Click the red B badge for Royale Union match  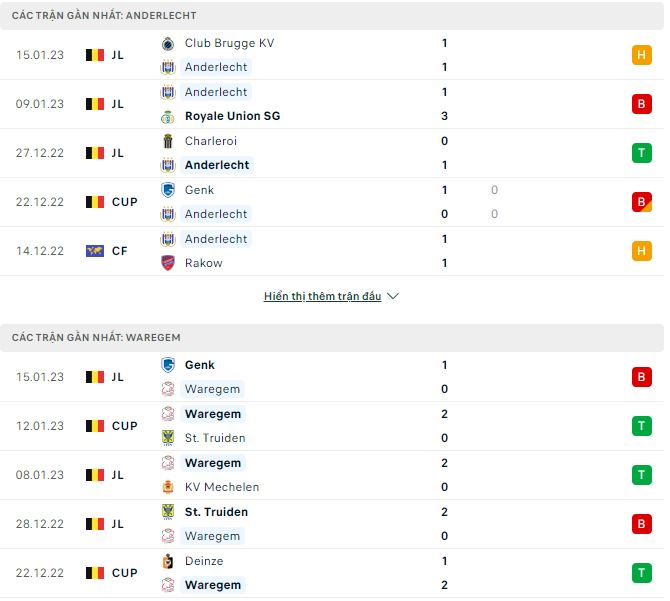pyautogui.click(x=642, y=104)
